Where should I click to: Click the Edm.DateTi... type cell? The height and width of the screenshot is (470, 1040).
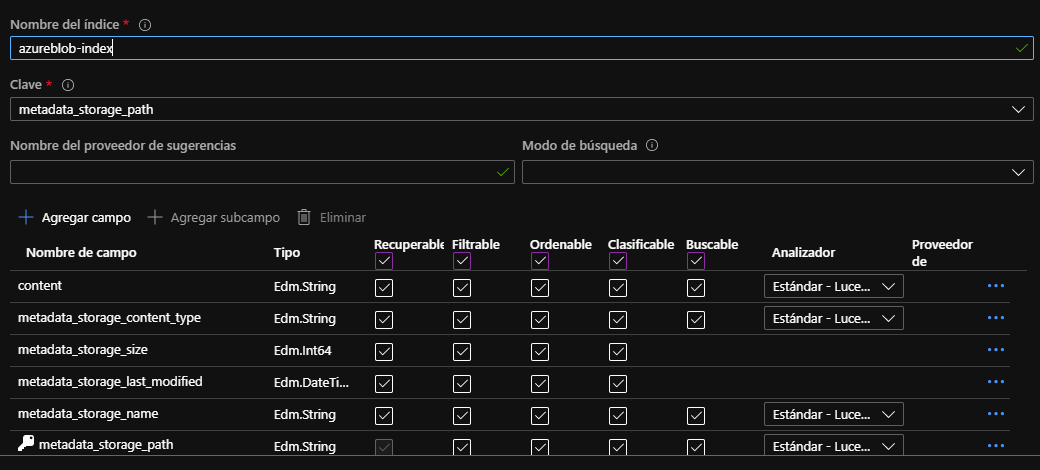pyautogui.click(x=311, y=383)
